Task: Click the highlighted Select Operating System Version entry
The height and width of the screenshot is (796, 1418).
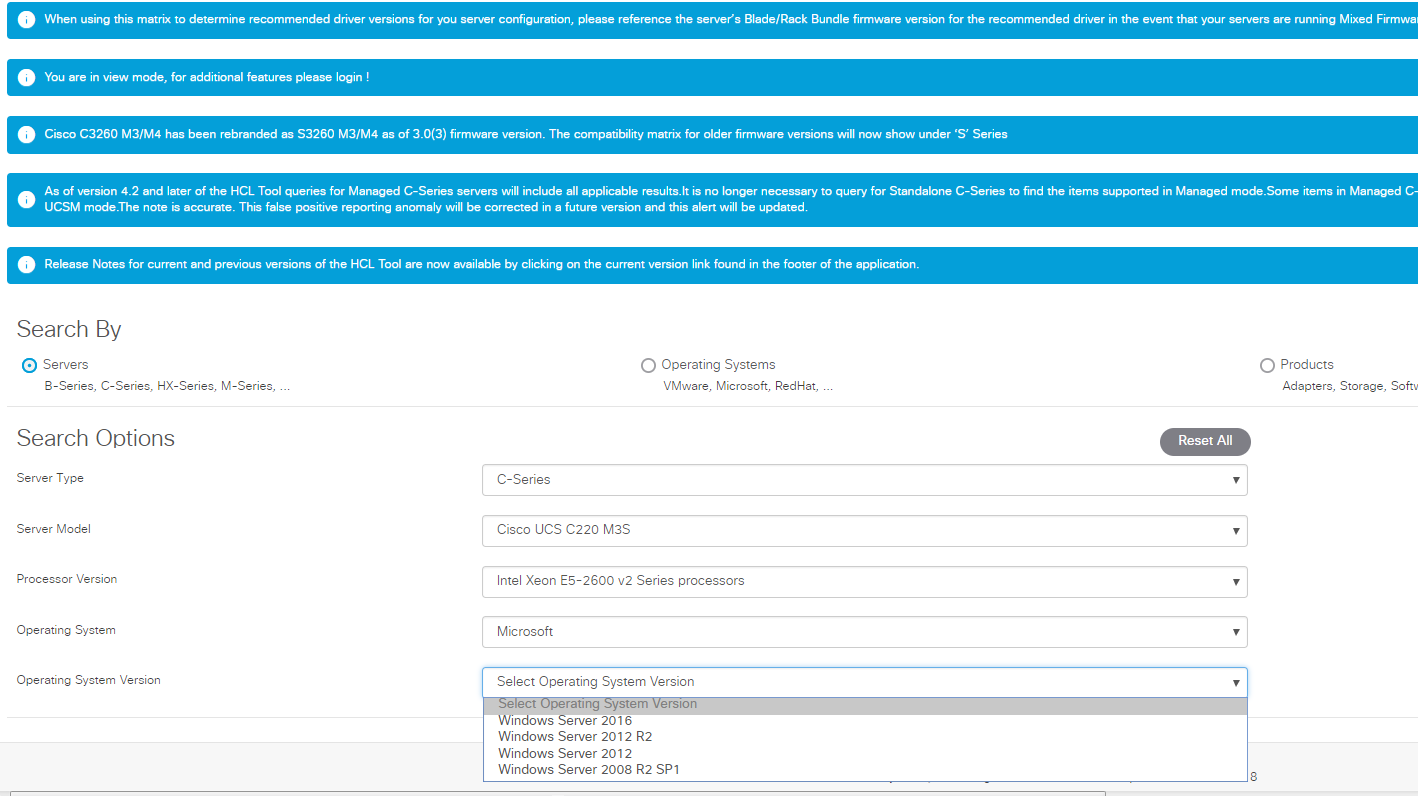Action: click(597, 703)
